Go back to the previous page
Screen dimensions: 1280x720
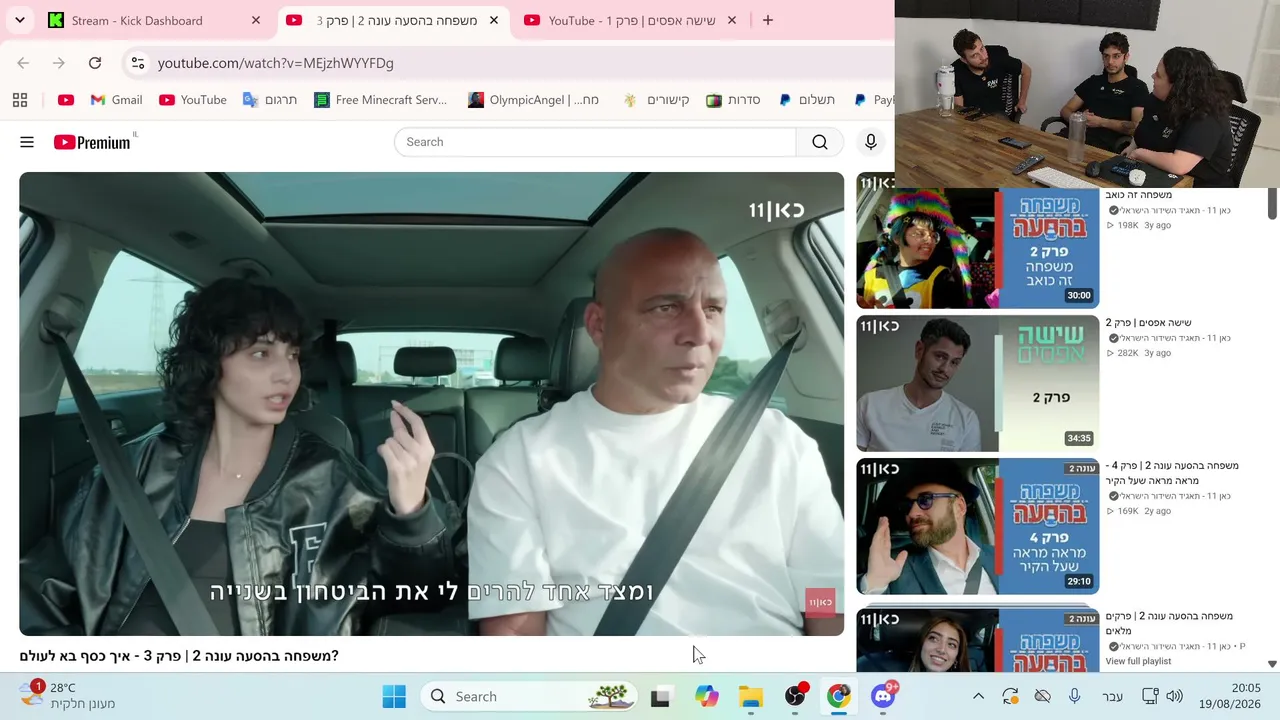point(23,63)
